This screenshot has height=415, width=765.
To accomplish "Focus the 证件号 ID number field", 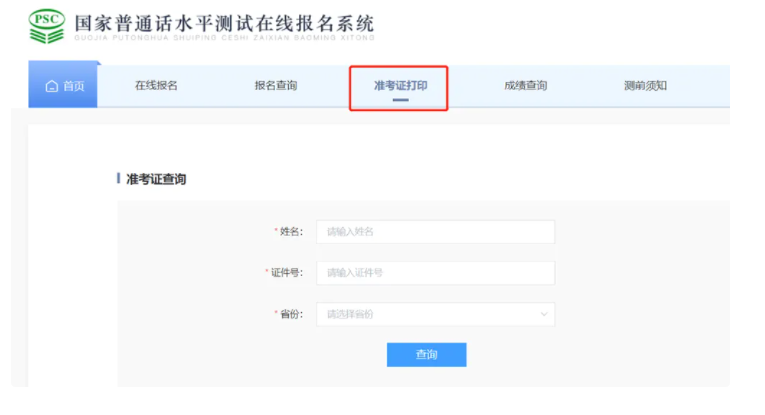I will (x=435, y=273).
